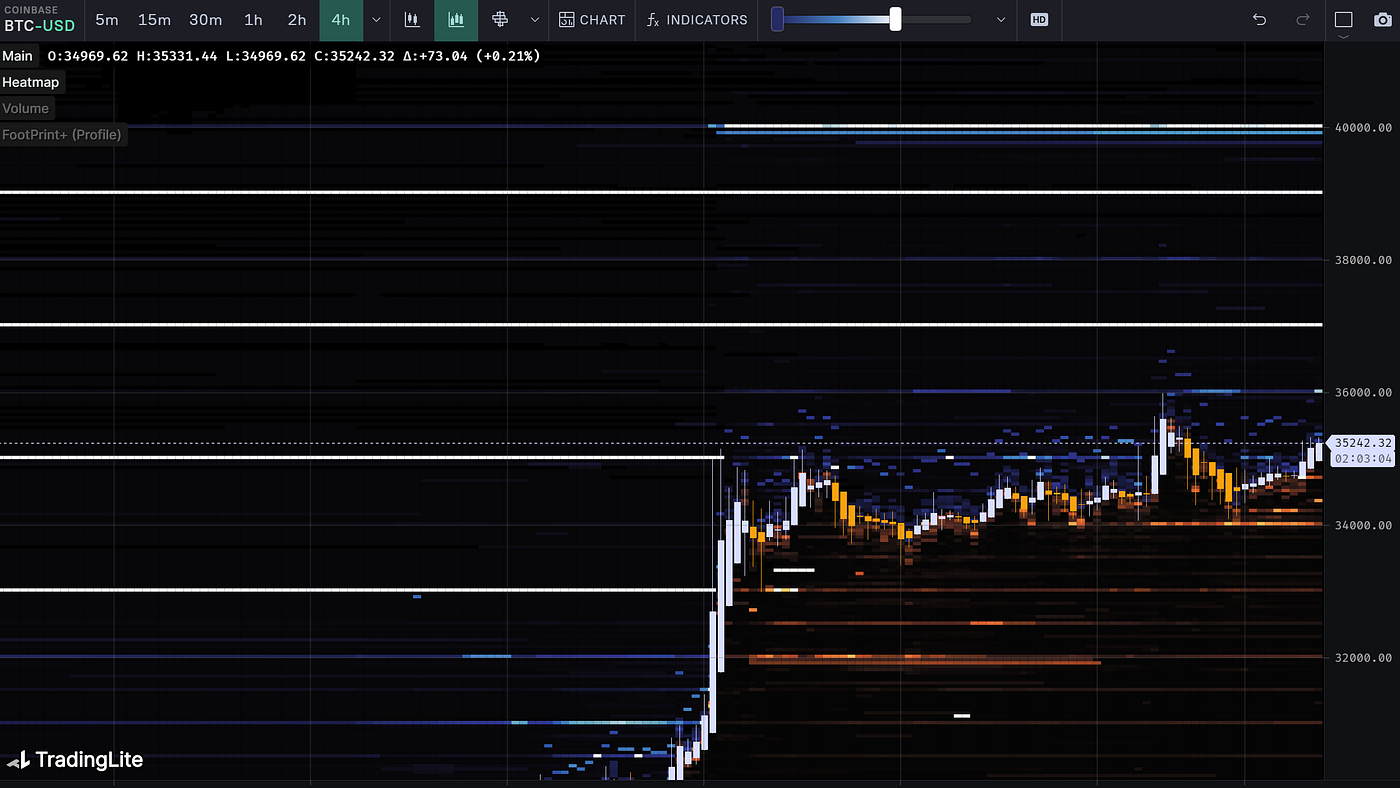Expand the heatmap slider dropdown chevron
1400x788 pixels.
tap(1001, 20)
